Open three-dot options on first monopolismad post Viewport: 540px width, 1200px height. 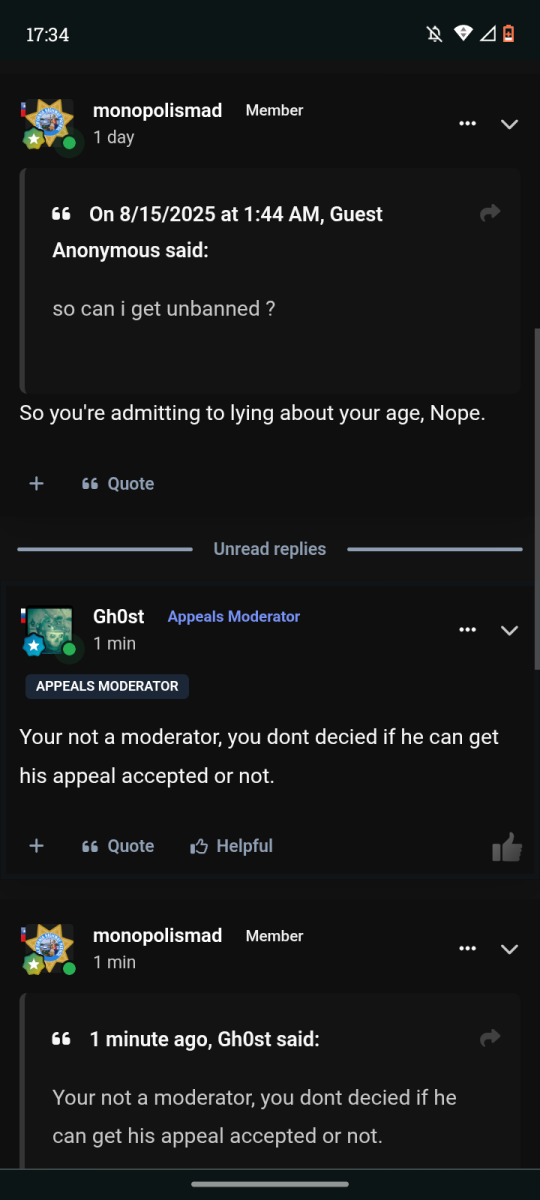467,124
